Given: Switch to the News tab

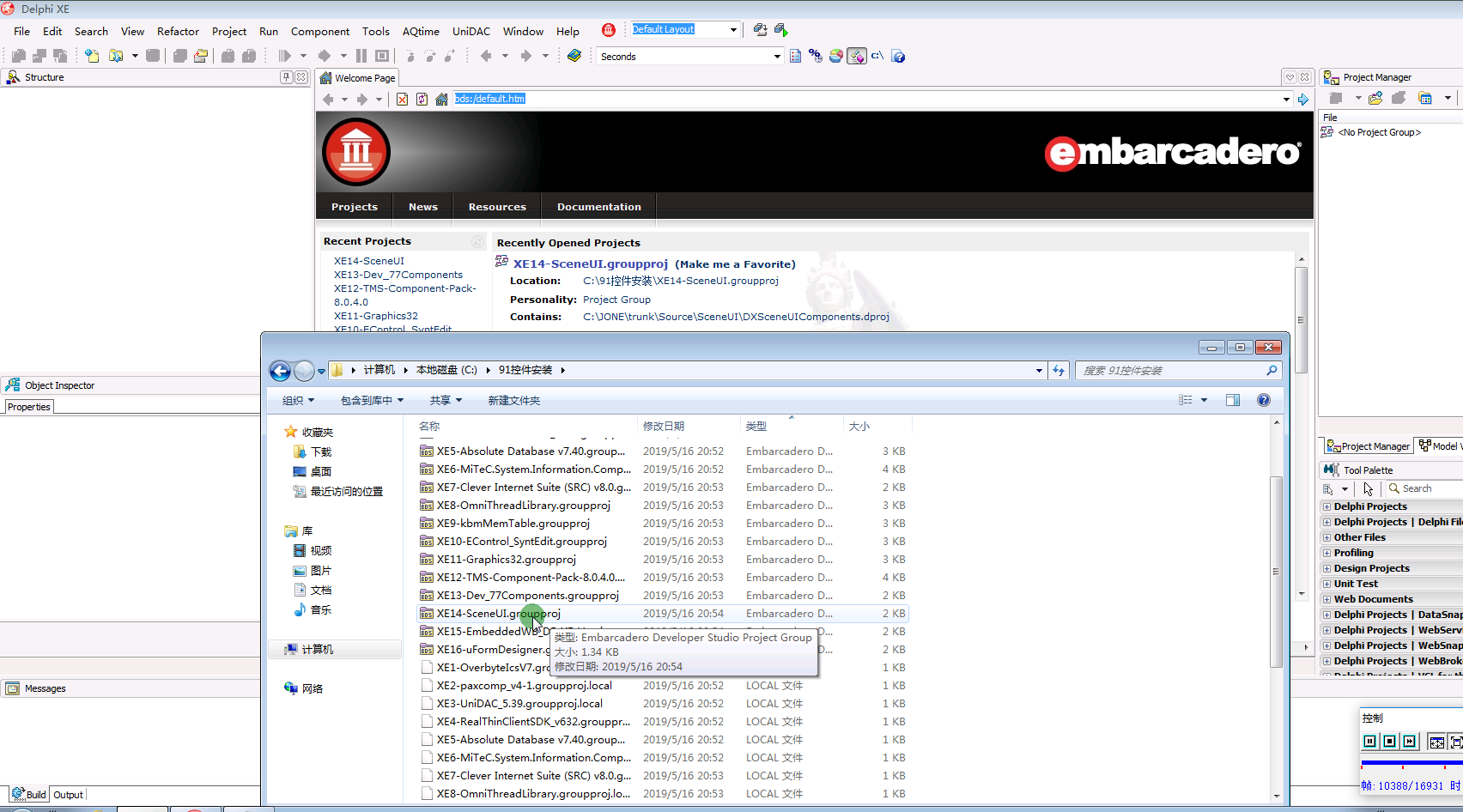Looking at the screenshot, I should pyautogui.click(x=423, y=207).
